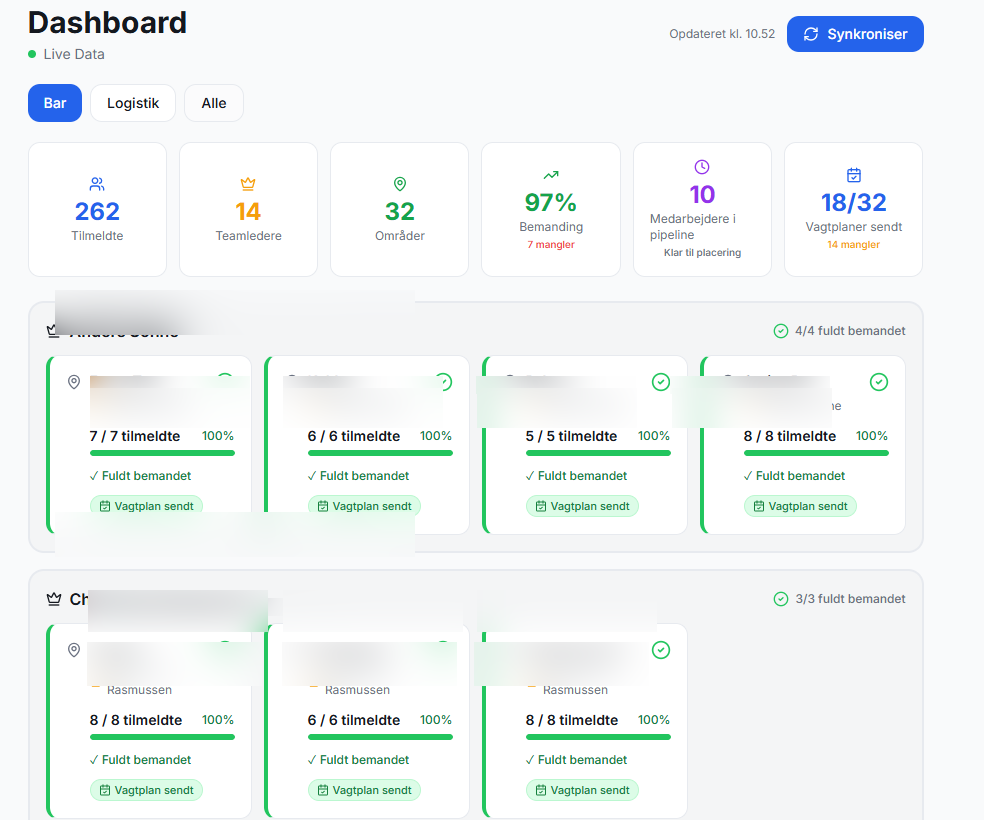Click the progress bar of the 6/6 card under 4/4 fuldt bemandet
Viewport: 984px width, 820px height.
pyautogui.click(x=380, y=453)
